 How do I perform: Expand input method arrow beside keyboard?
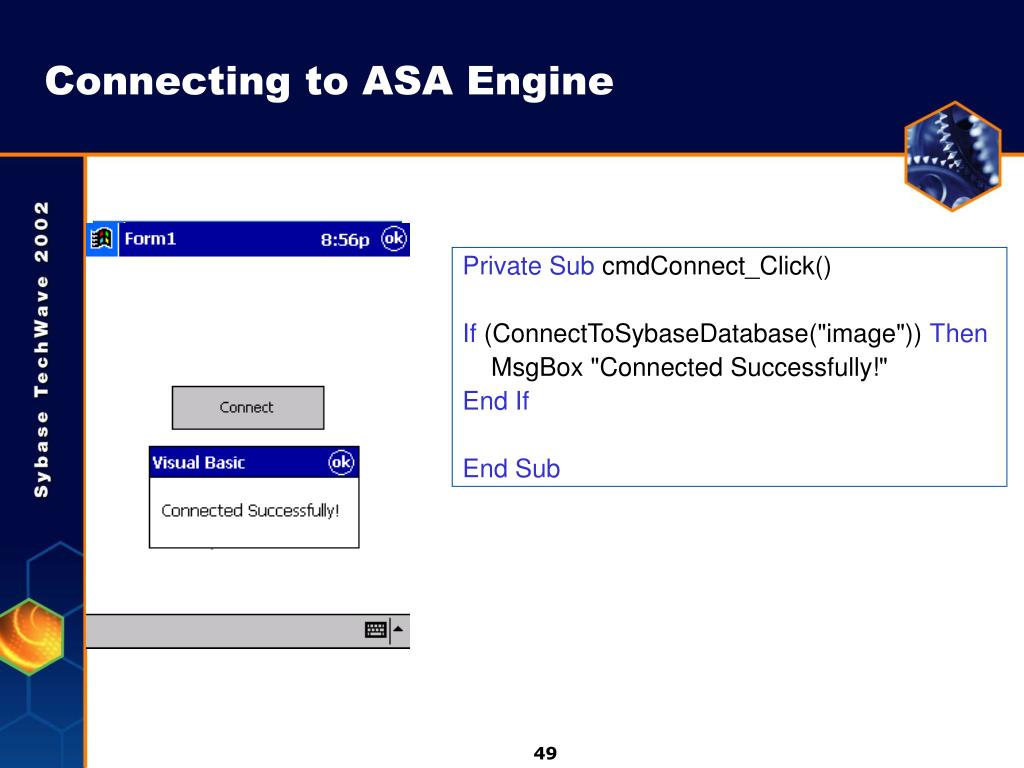click(x=398, y=630)
